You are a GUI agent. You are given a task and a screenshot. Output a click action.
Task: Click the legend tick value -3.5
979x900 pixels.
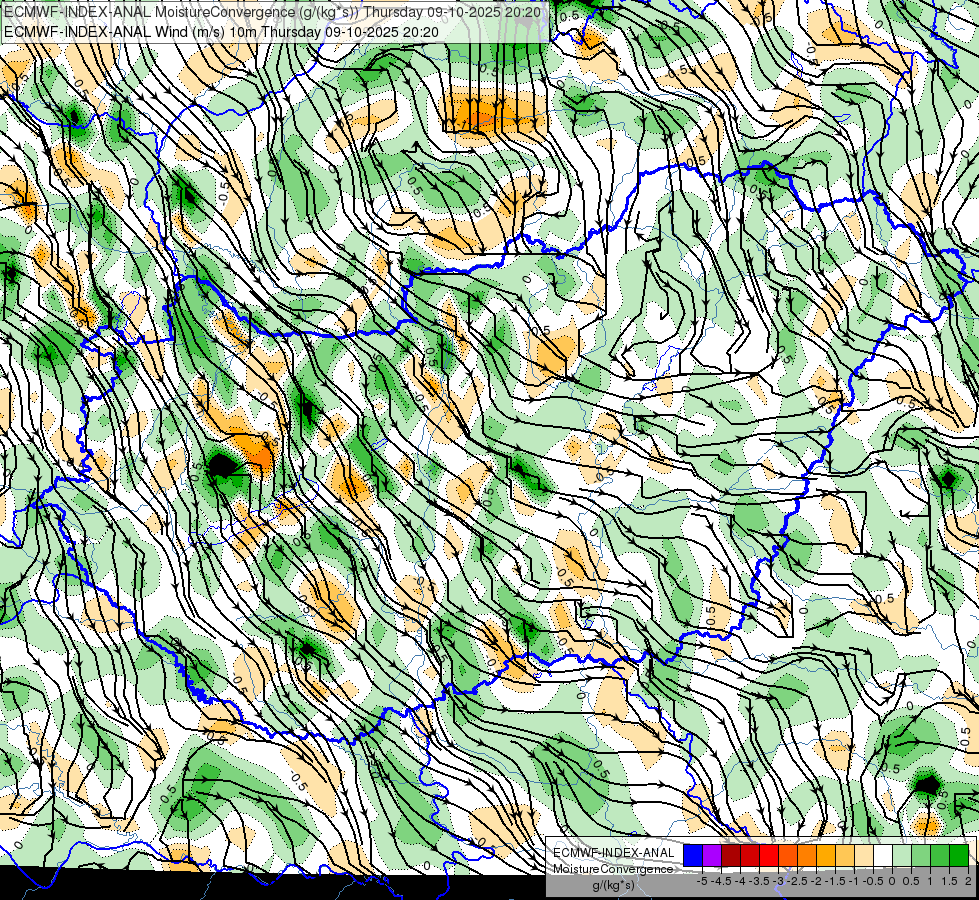click(x=759, y=881)
